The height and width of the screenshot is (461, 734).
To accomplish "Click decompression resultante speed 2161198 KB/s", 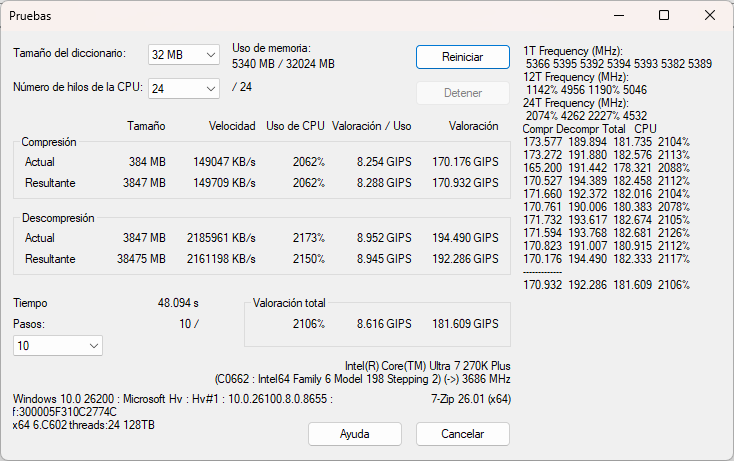I will tap(221, 259).
